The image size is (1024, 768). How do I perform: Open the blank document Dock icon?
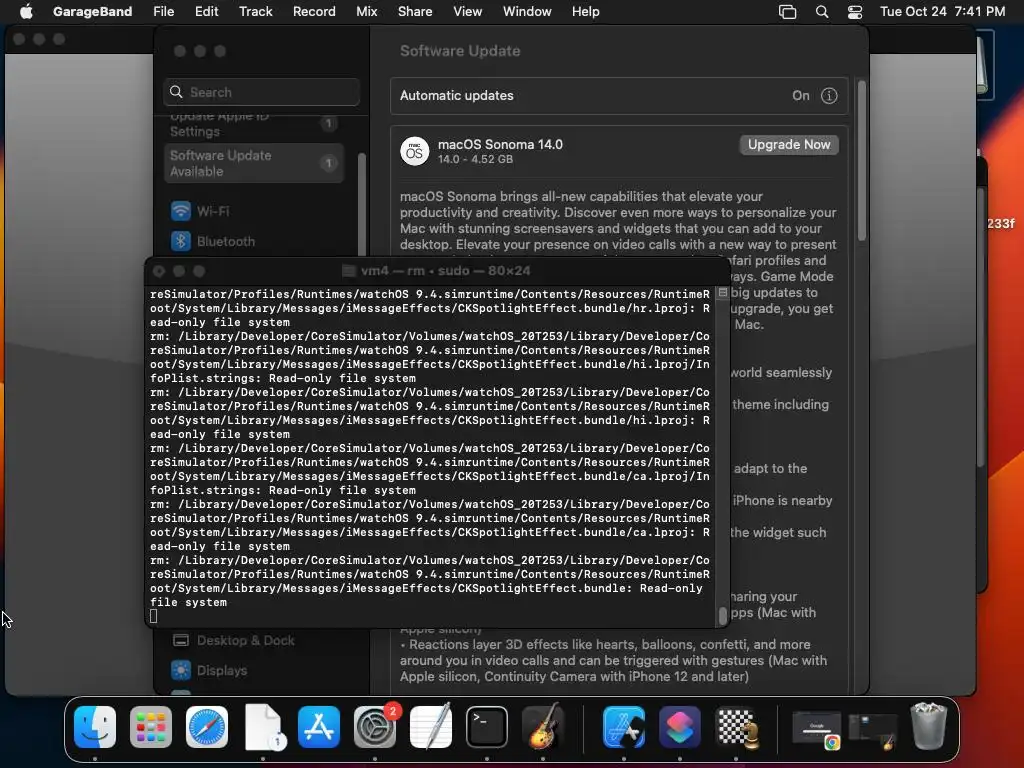coord(263,727)
